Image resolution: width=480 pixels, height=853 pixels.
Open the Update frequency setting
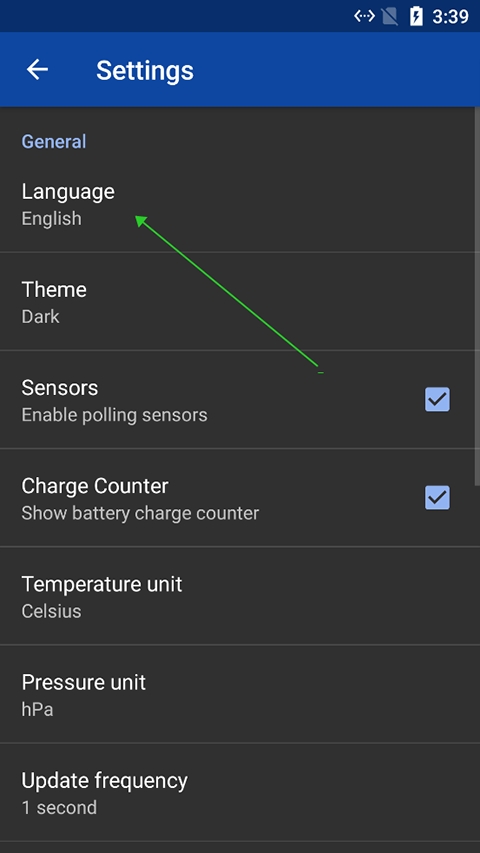240,792
